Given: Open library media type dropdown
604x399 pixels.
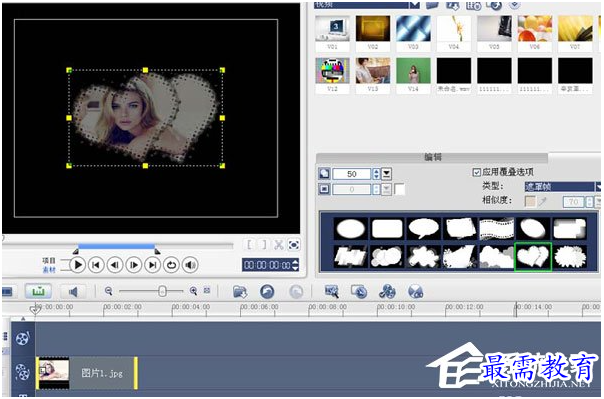Looking at the screenshot, I should pyautogui.click(x=414, y=5).
